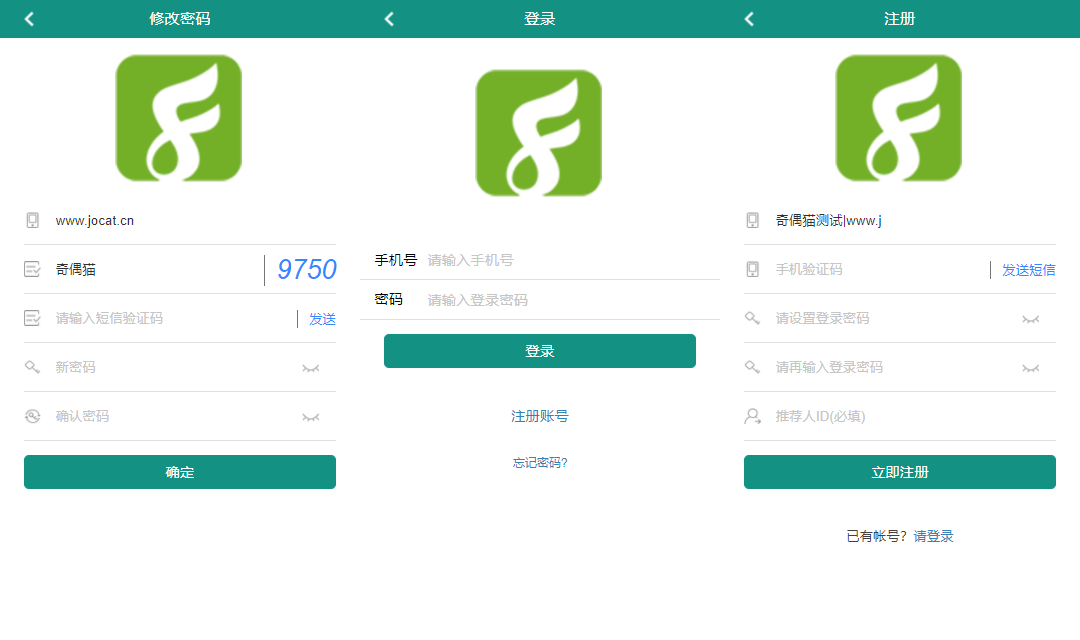Click 发送 to send SMS code

click(x=322, y=319)
